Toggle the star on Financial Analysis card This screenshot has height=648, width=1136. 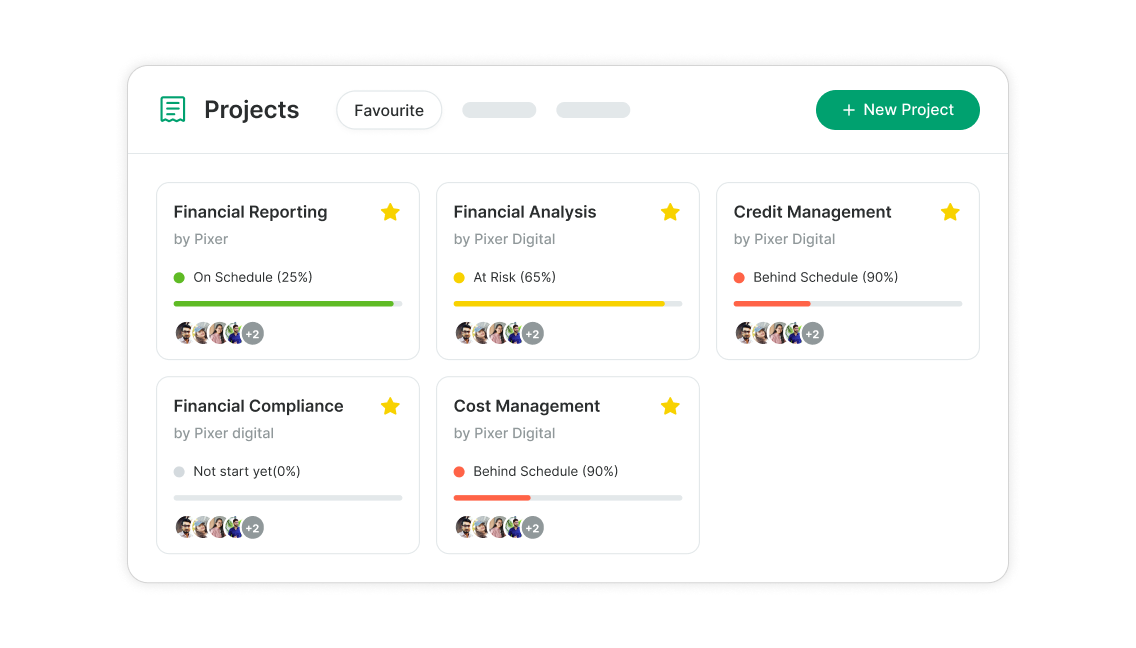pos(670,212)
